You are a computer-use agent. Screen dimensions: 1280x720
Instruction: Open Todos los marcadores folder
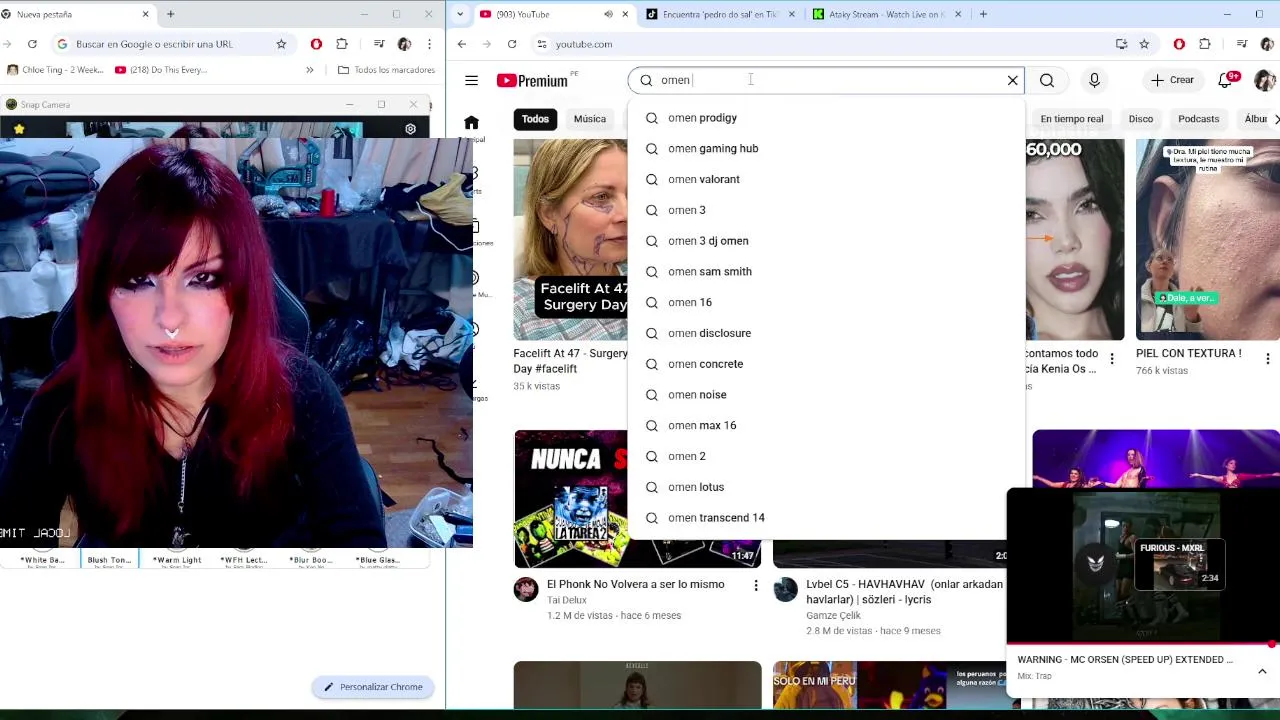coord(386,70)
